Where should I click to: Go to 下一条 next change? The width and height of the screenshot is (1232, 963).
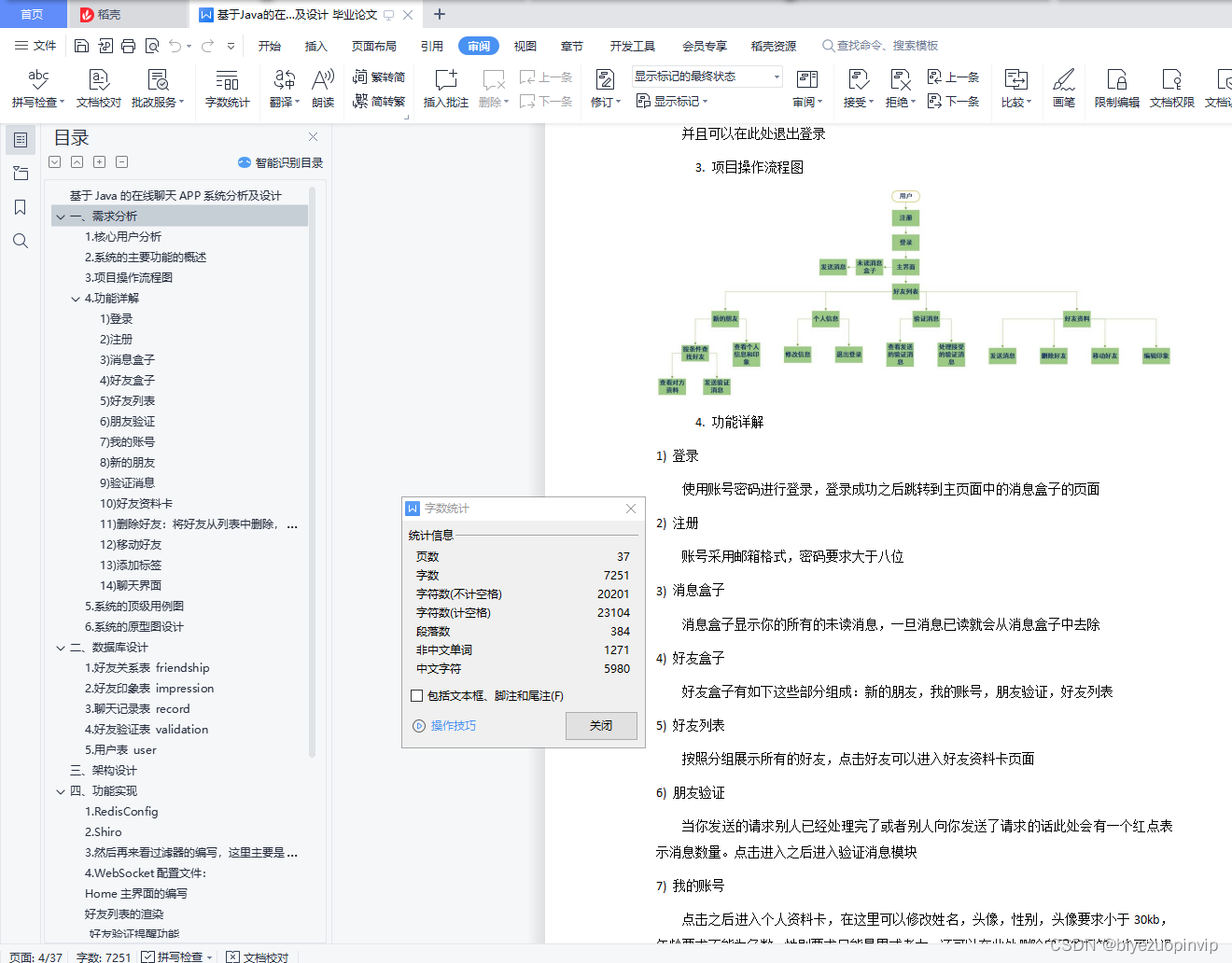pos(954,101)
